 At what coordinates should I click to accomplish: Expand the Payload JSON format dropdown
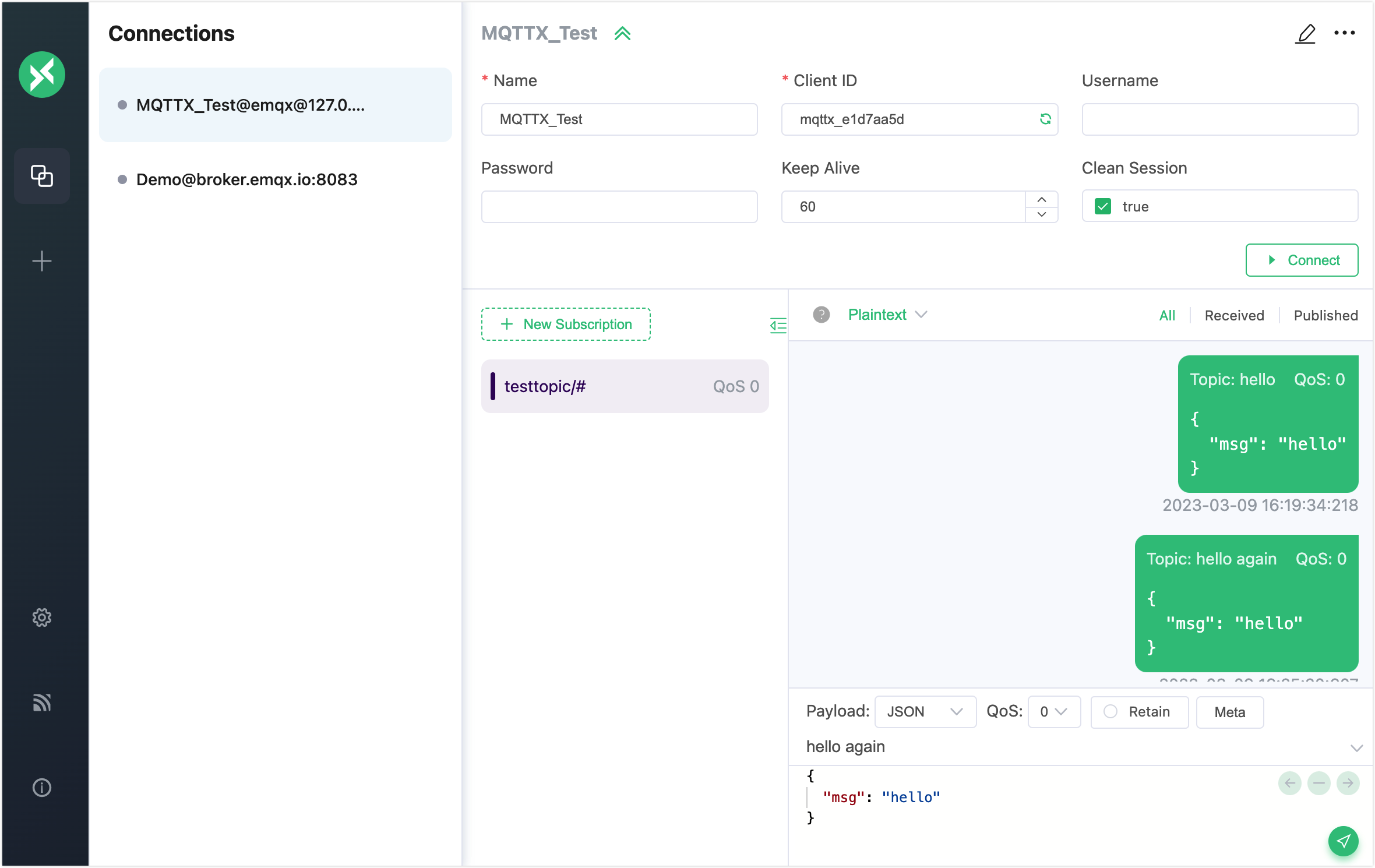point(921,711)
